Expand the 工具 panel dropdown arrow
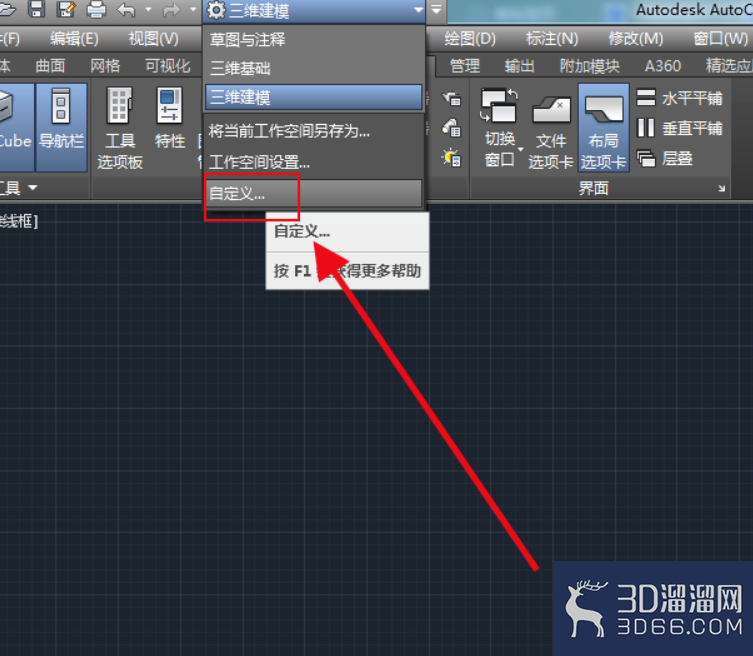Viewport: 753px width, 656px height. click(33, 187)
